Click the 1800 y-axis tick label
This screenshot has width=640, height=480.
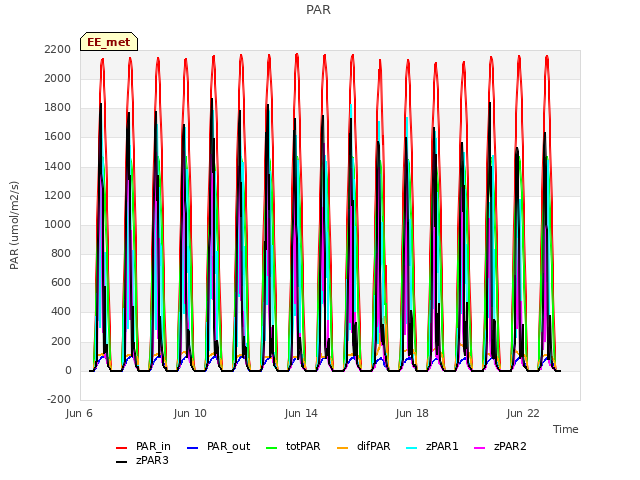tap(58, 108)
